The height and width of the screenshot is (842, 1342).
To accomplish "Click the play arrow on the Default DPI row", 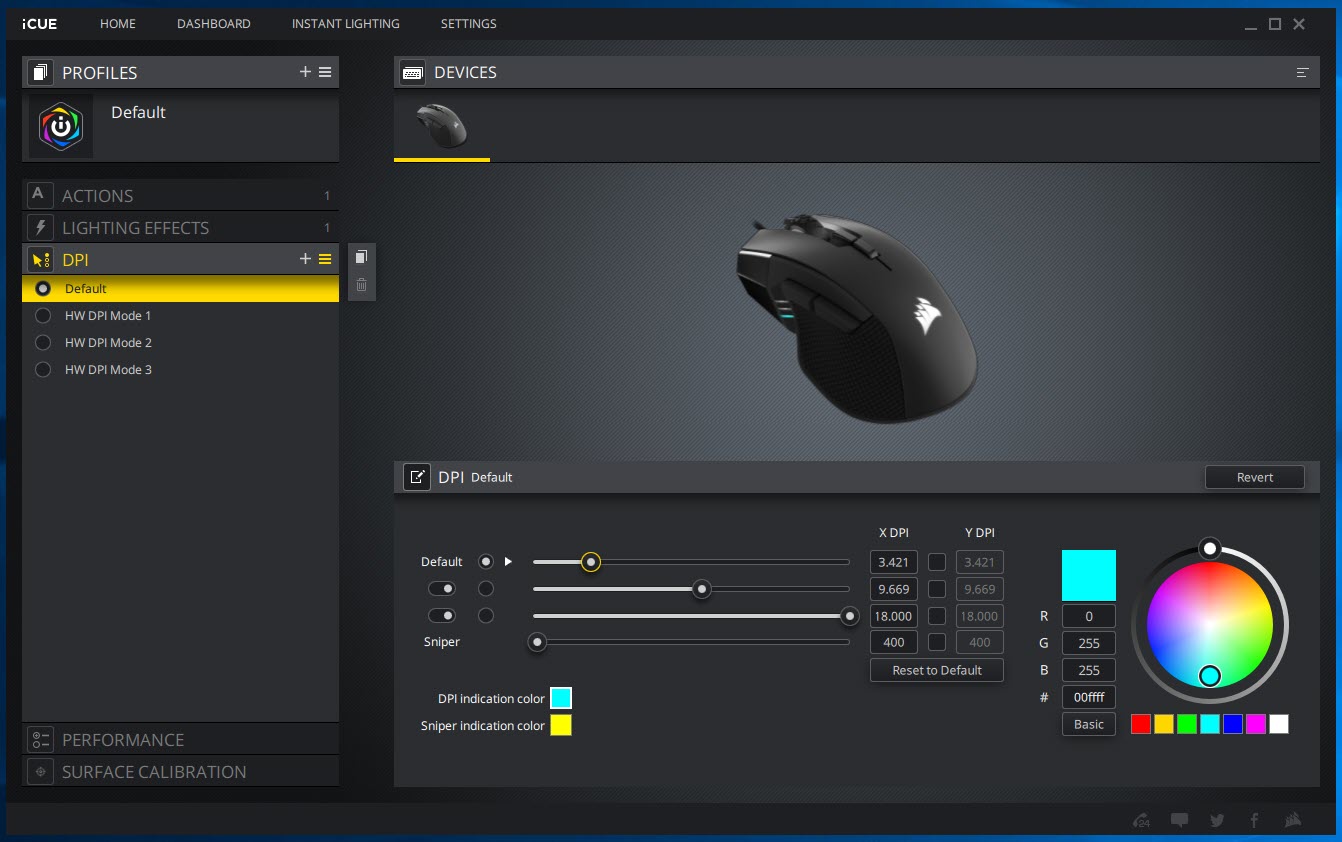I will pos(508,562).
